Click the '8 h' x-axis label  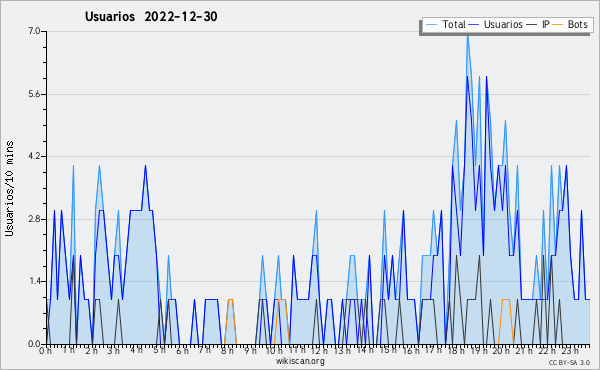227,350
